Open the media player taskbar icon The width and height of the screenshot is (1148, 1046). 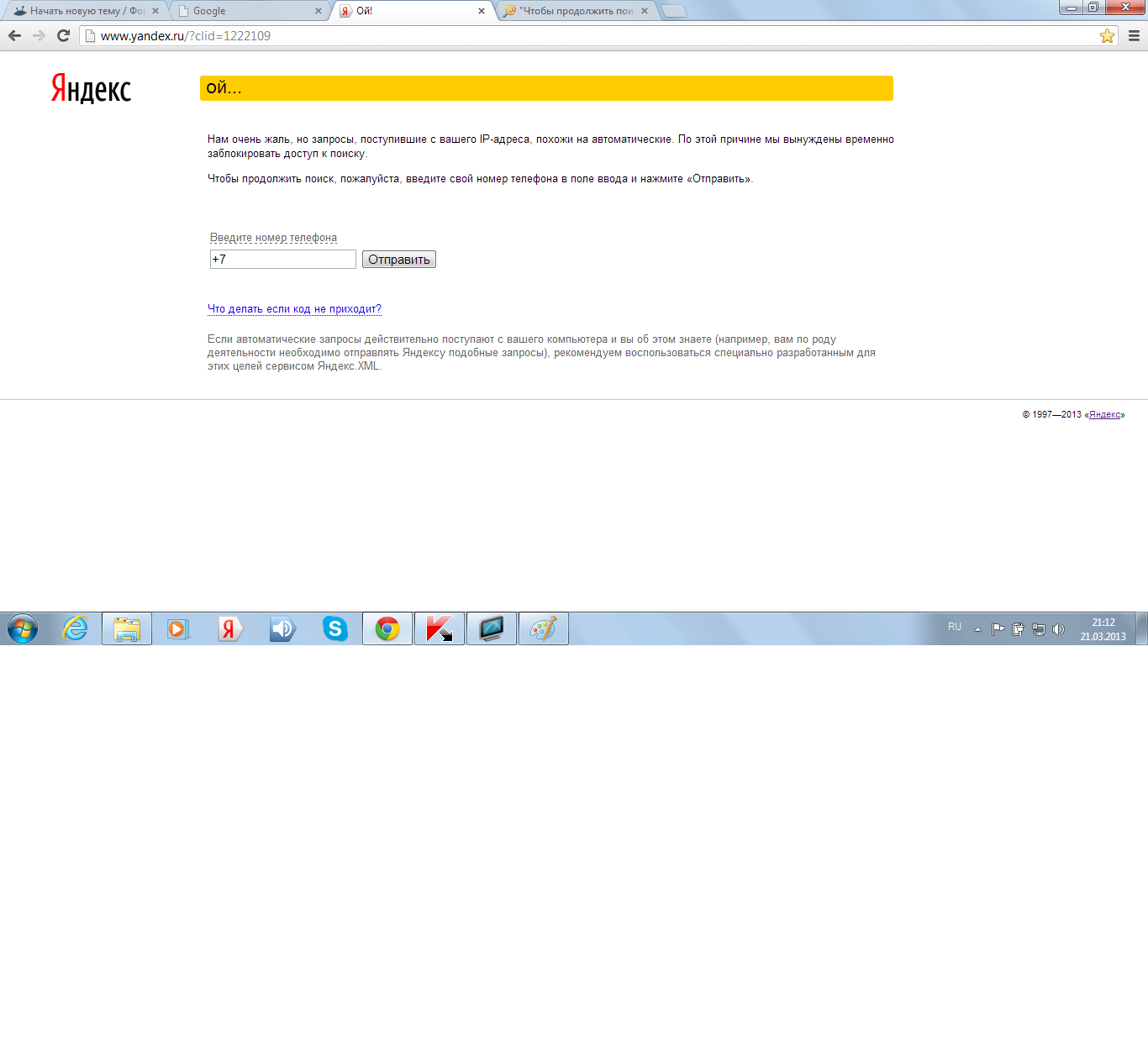point(178,628)
